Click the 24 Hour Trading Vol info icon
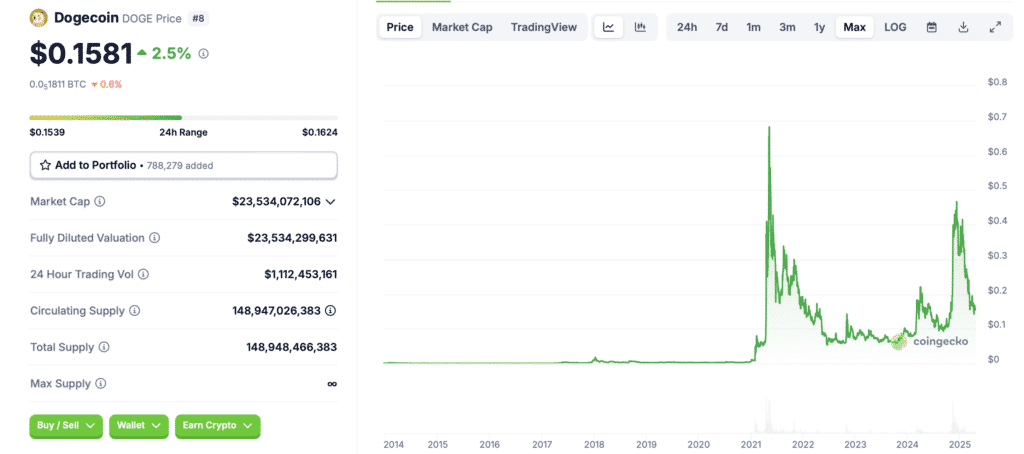 click(x=144, y=274)
